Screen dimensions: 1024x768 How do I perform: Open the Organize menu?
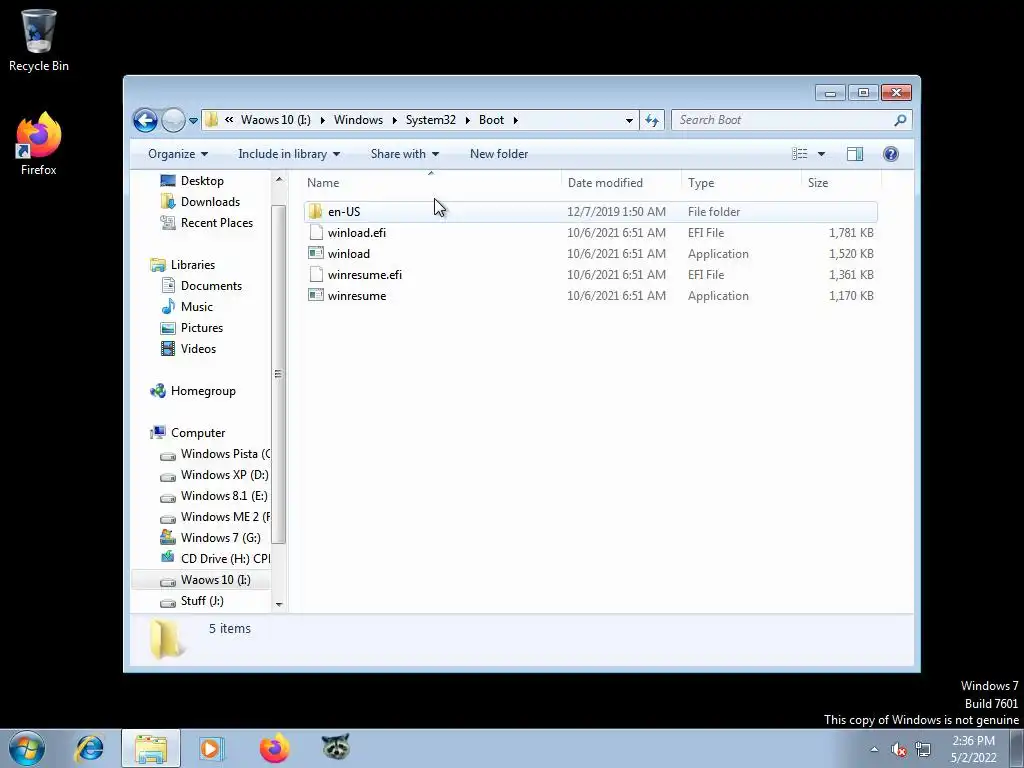click(x=178, y=154)
